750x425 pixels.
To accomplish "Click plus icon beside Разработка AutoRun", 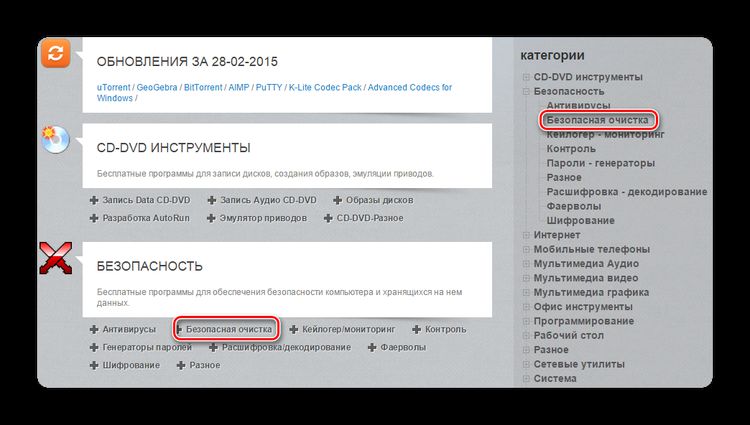I will [x=94, y=218].
